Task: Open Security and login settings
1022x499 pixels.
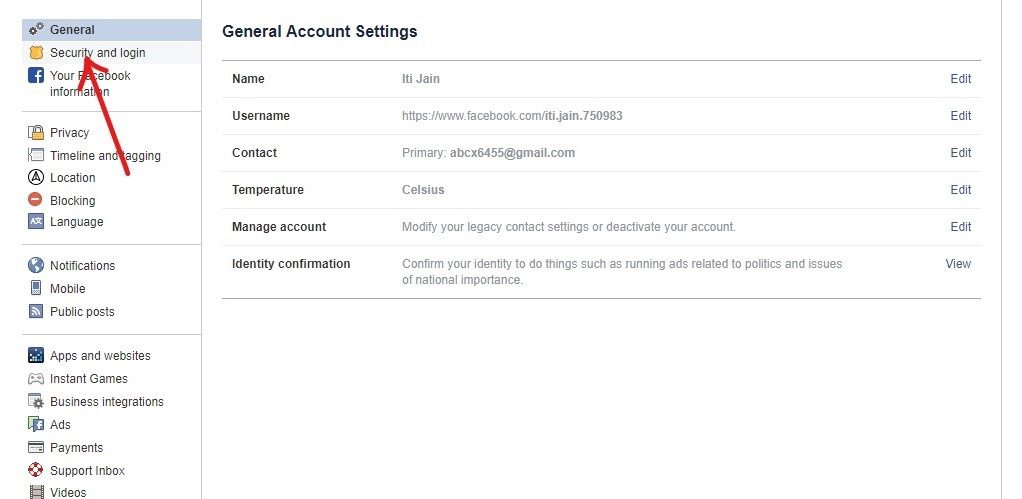Action: 111,53
